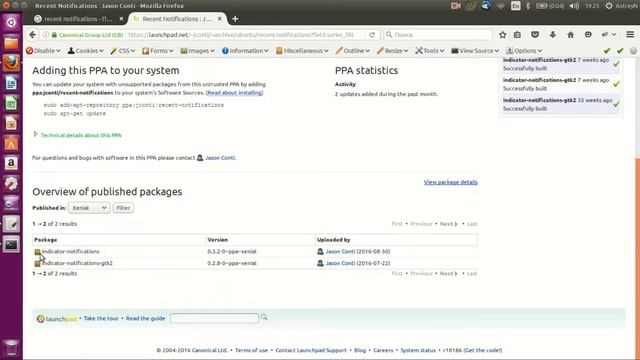Close the first 'recent notifications' tab
The image size is (640, 360).
click(x=121, y=19)
